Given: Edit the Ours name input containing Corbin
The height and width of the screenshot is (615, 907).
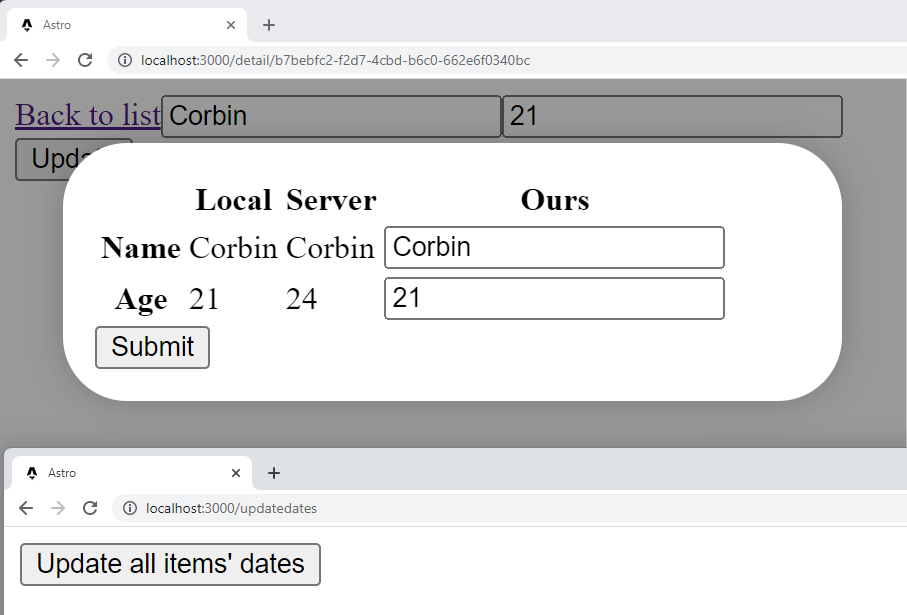Looking at the screenshot, I should point(554,248).
